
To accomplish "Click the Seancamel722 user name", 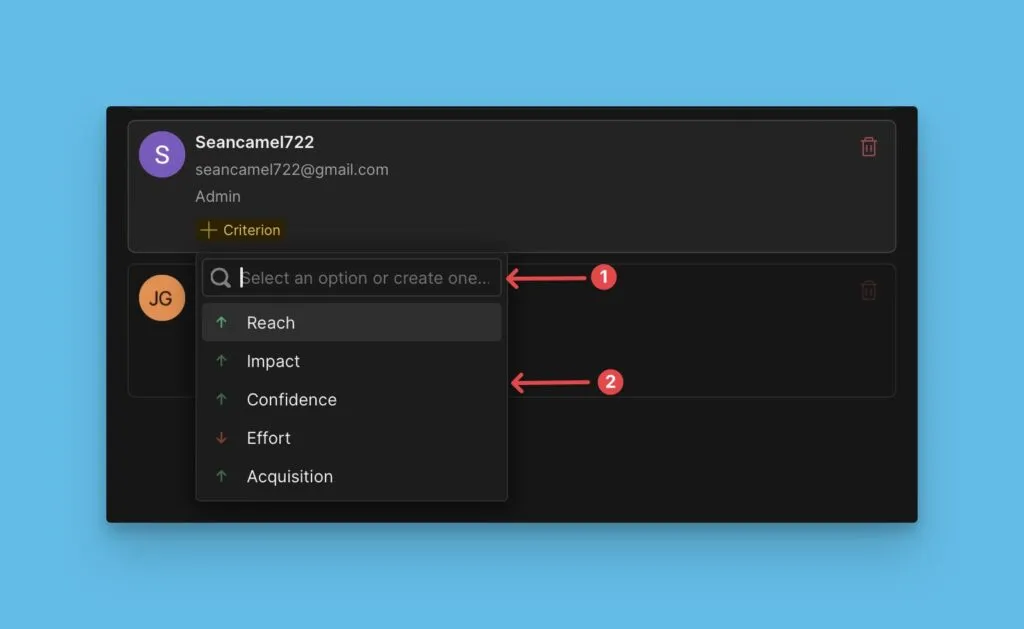I will coord(254,143).
